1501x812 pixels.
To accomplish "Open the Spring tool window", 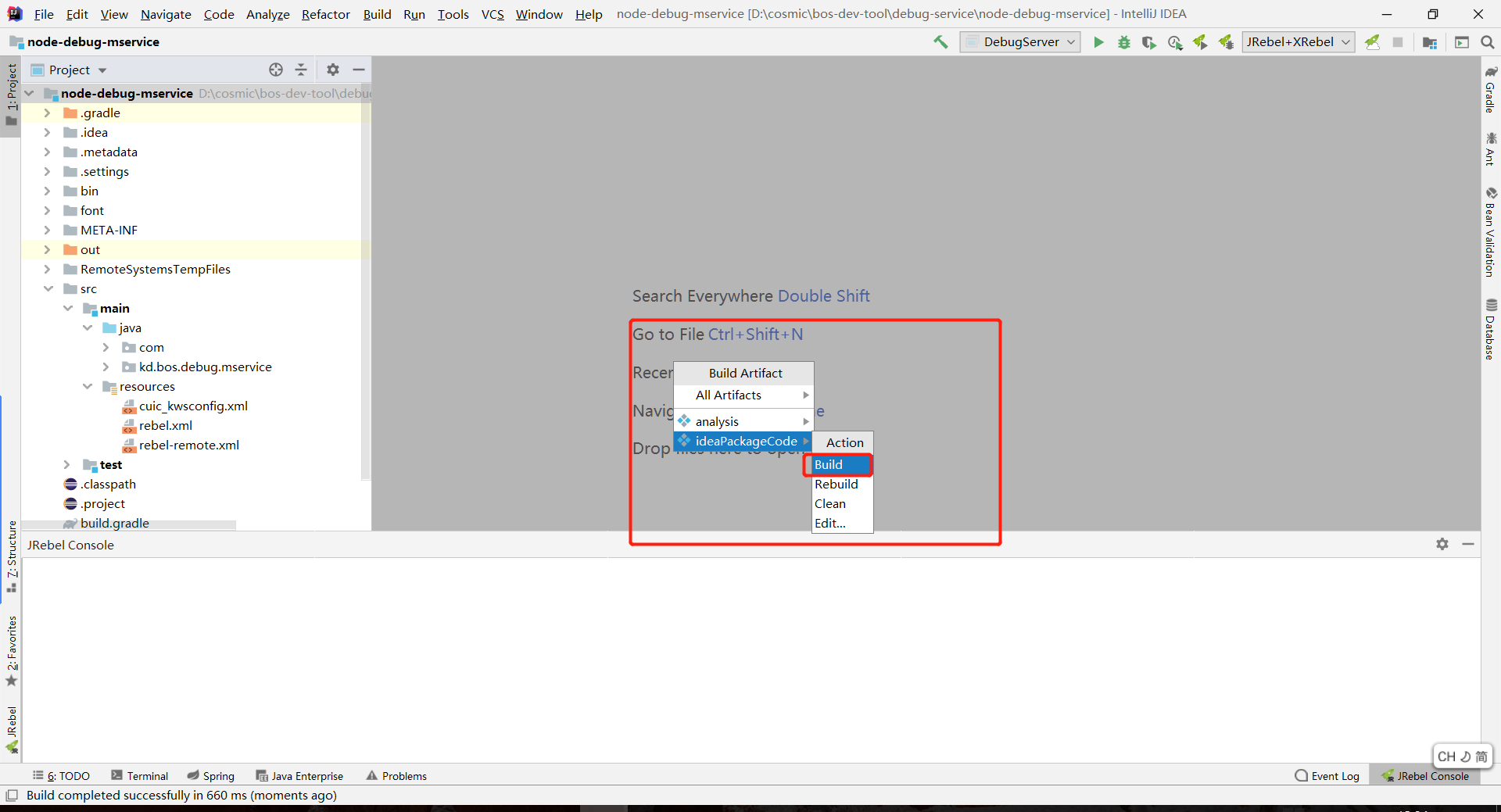I will tap(211, 775).
